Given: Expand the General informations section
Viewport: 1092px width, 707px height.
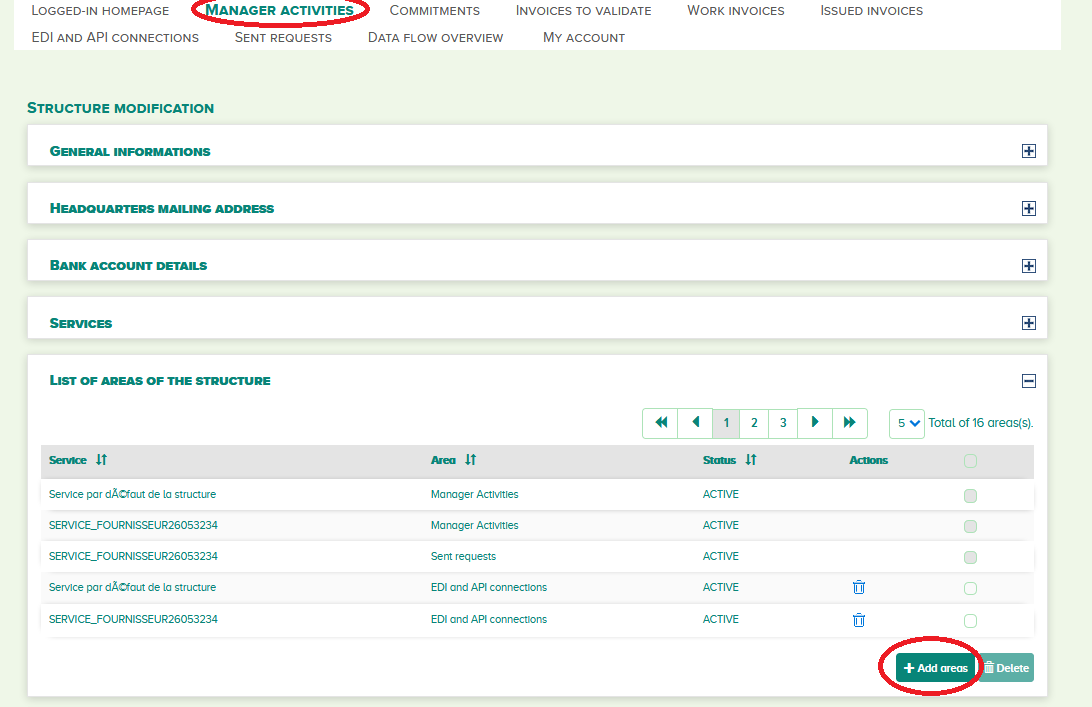Looking at the screenshot, I should 1028,151.
